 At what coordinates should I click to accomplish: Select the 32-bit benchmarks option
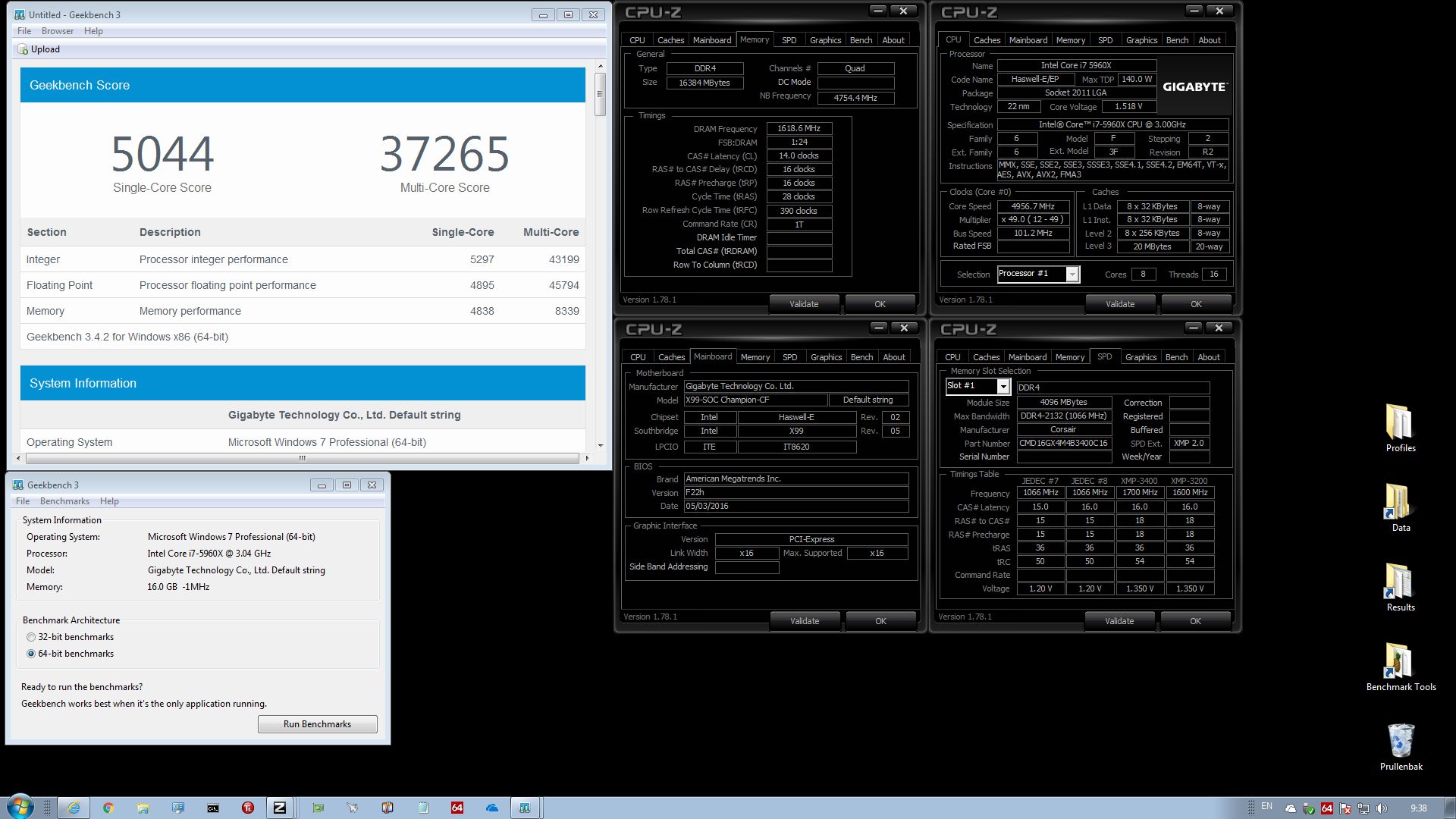click(x=70, y=637)
